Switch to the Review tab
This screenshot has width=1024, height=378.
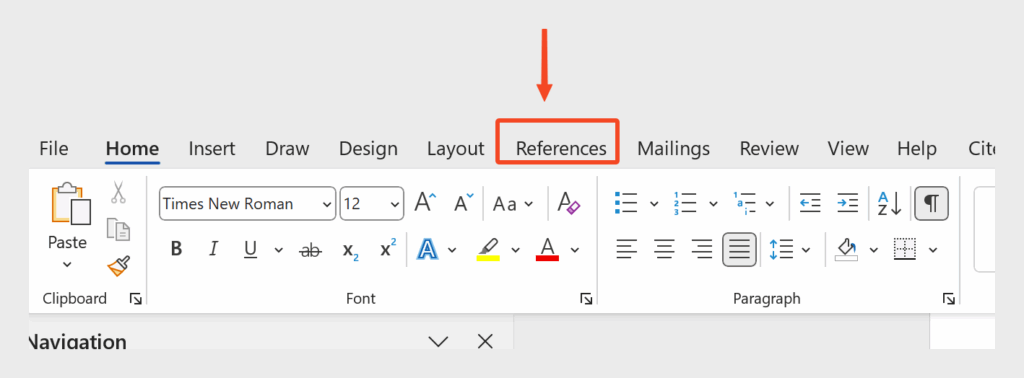pyautogui.click(x=769, y=148)
